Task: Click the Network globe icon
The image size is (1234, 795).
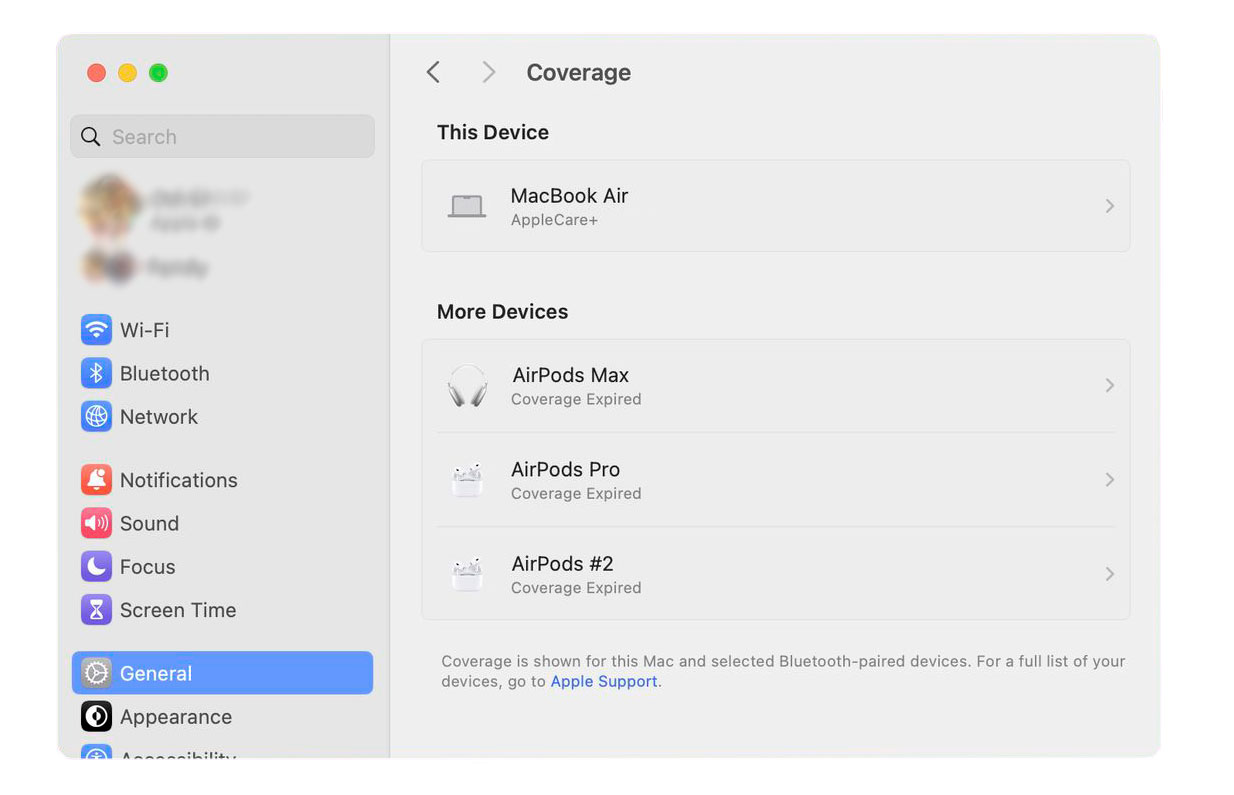Action: (96, 416)
